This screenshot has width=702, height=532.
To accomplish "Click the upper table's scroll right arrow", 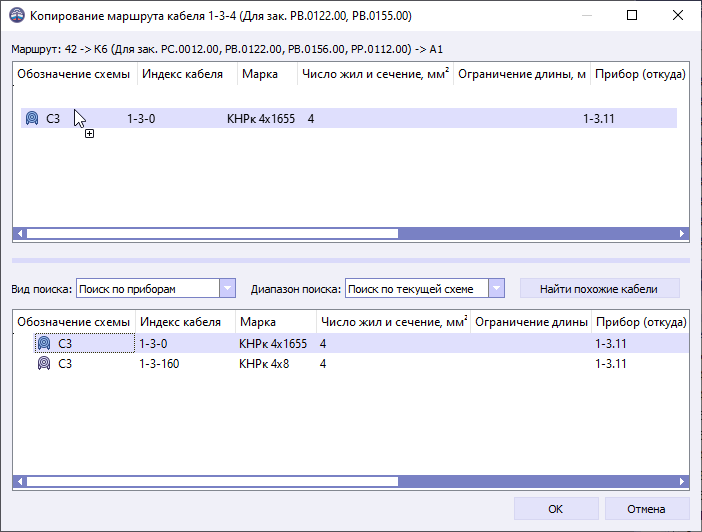I will [x=682, y=233].
